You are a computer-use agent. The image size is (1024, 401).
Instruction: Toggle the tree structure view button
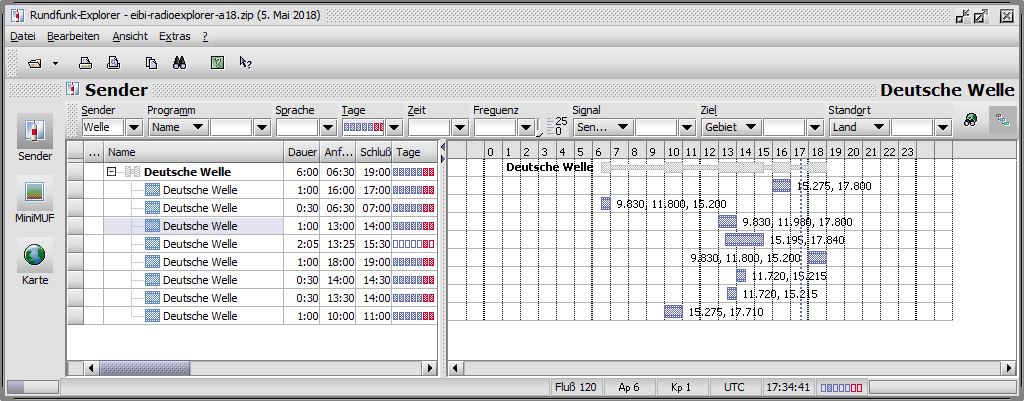pyautogui.click(x=1000, y=120)
